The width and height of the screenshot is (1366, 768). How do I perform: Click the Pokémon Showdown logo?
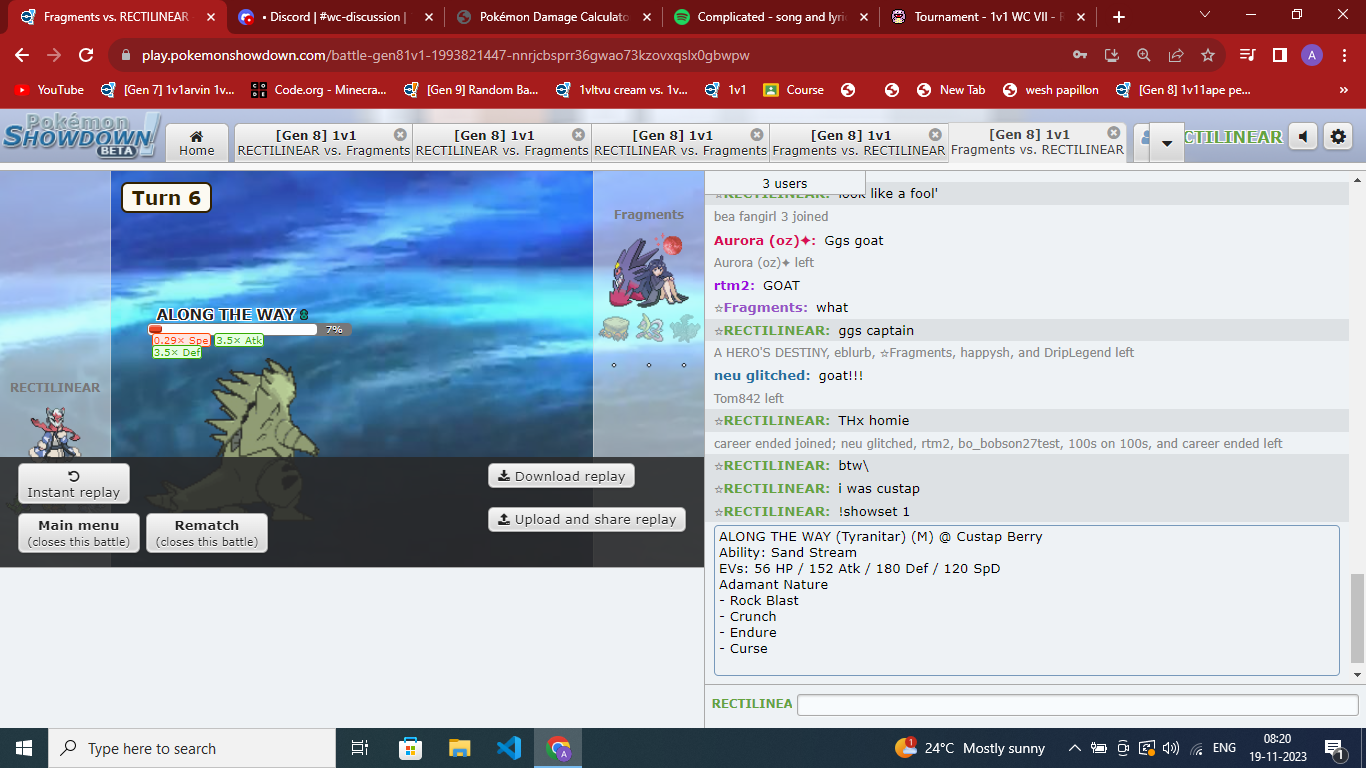coord(81,135)
